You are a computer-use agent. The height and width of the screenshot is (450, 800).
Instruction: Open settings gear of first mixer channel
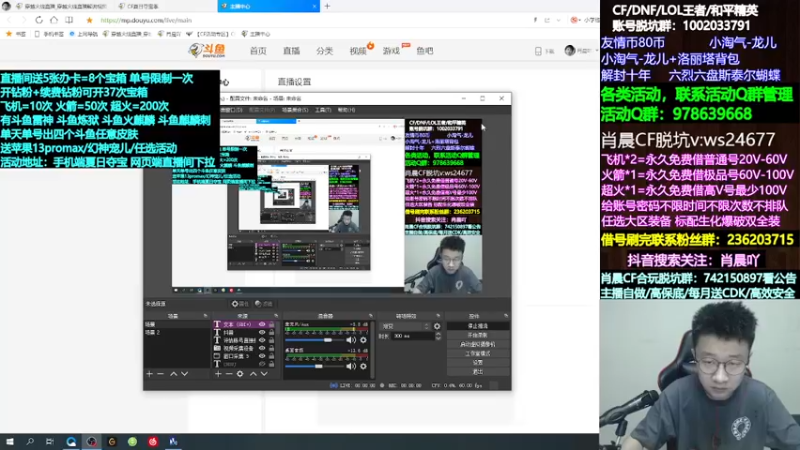coord(363,340)
